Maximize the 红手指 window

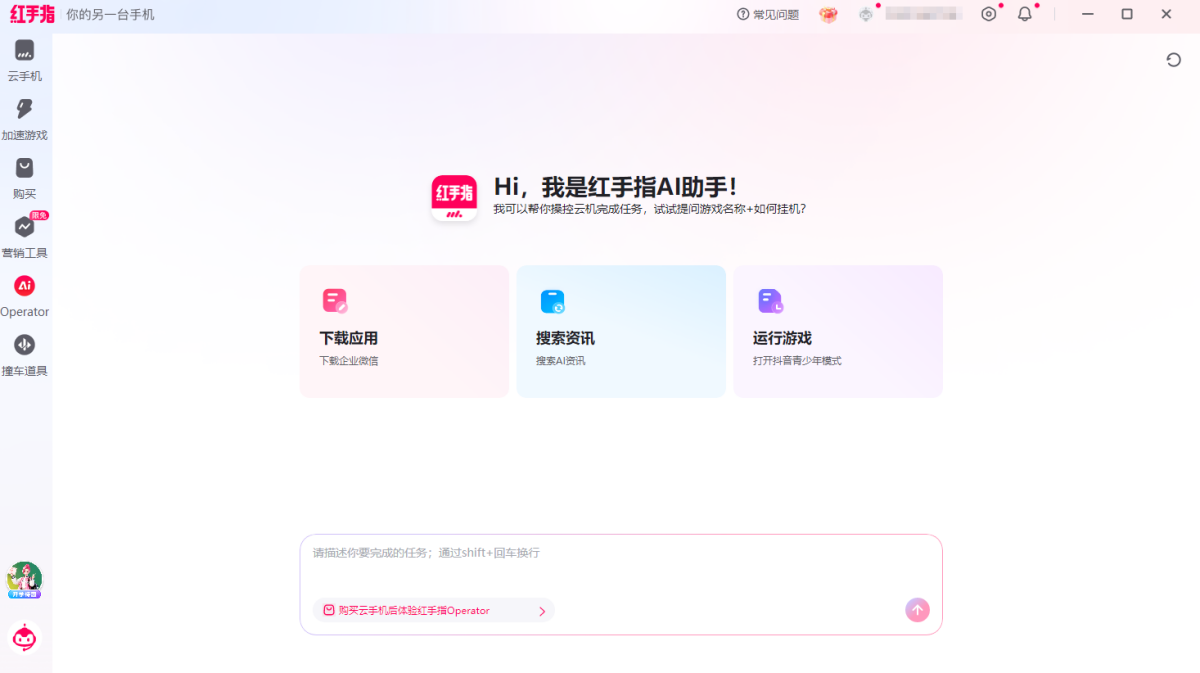point(1127,14)
